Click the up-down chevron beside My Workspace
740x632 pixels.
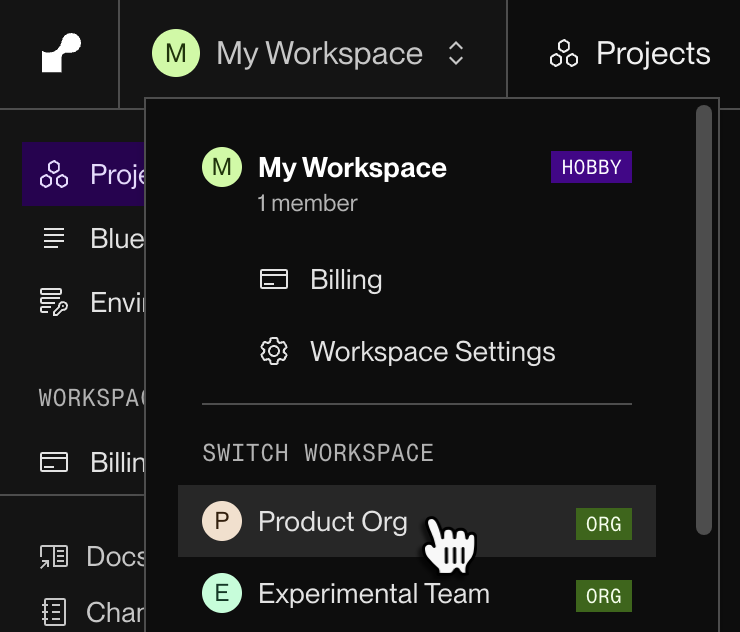pyautogui.click(x=455, y=53)
